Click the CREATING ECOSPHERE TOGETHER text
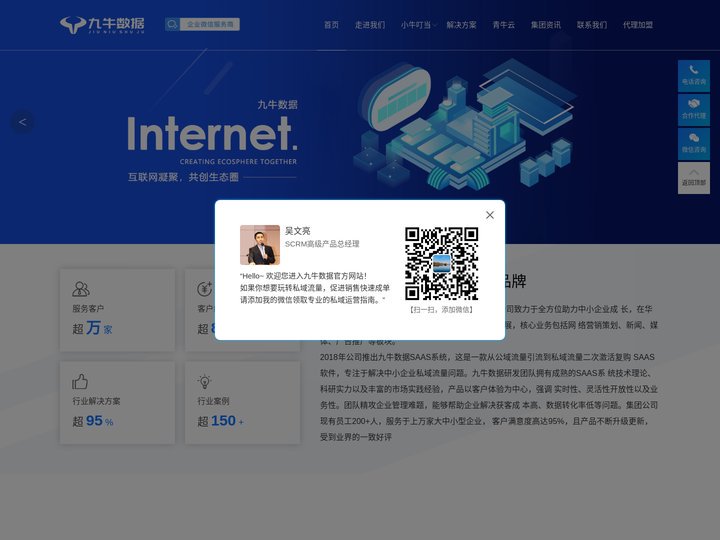The image size is (720, 540). tap(238, 162)
